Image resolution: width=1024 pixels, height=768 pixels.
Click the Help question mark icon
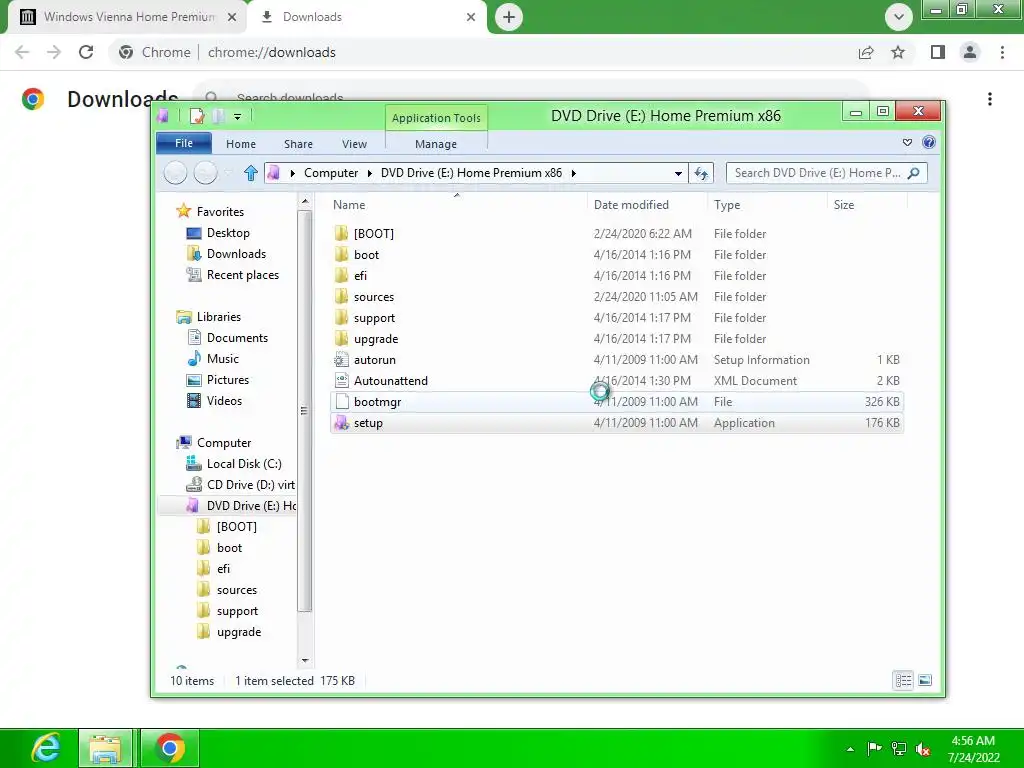(x=929, y=142)
